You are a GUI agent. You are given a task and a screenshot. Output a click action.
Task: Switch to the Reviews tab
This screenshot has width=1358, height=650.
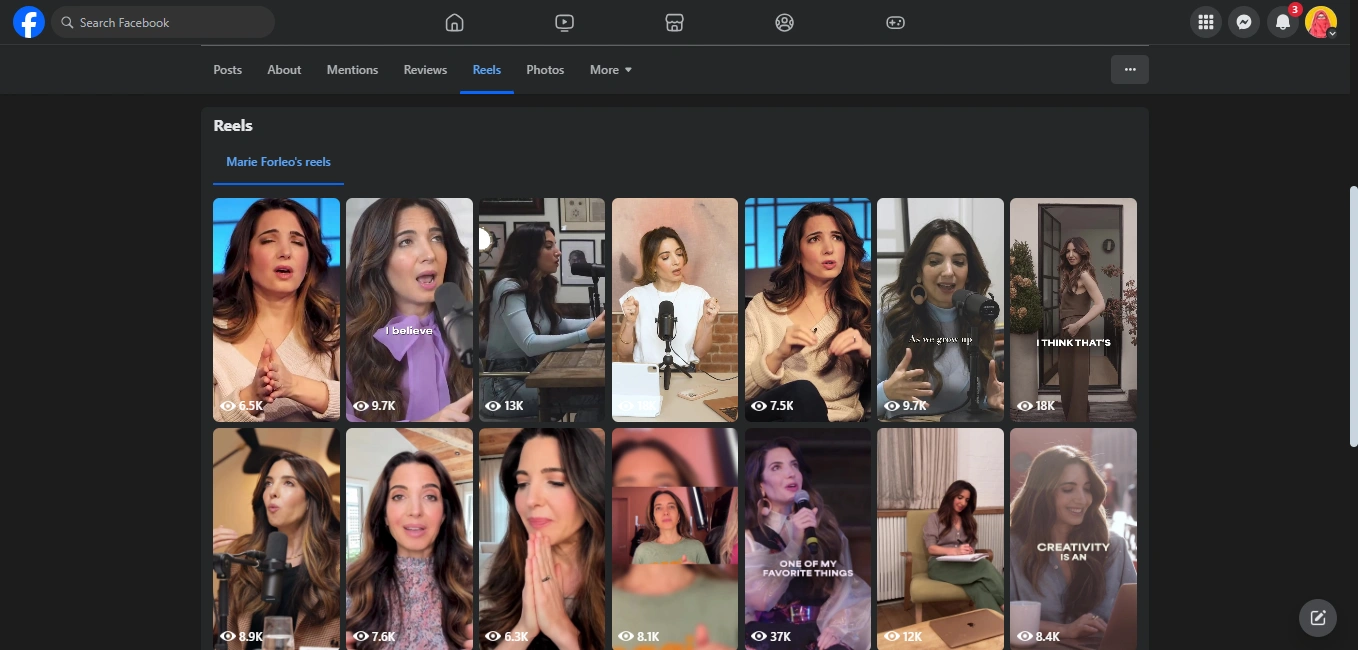point(425,70)
